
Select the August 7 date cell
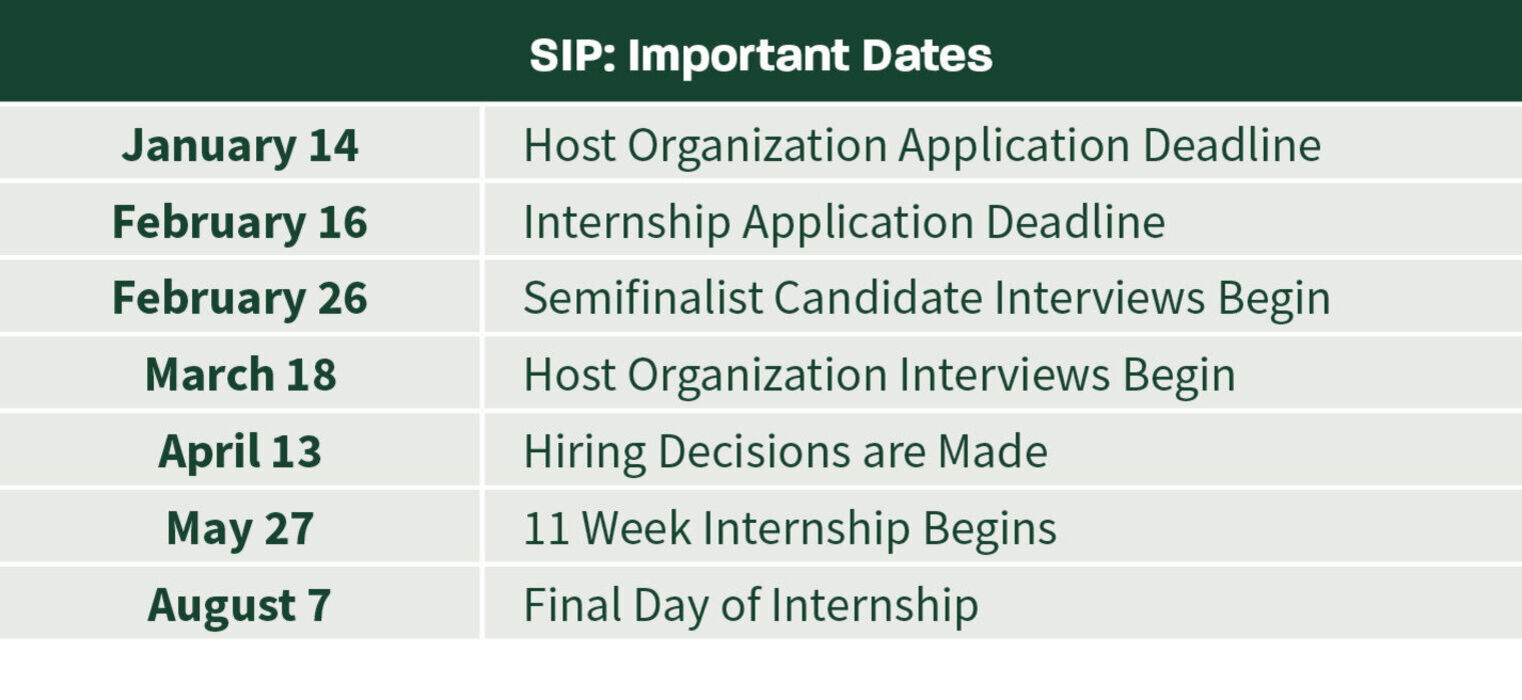coord(240,605)
